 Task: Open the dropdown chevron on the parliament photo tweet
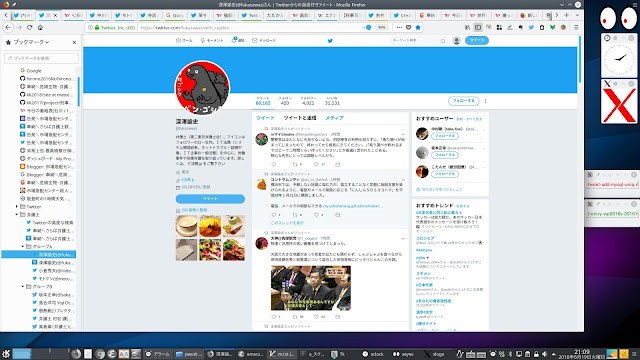[x=403, y=238]
